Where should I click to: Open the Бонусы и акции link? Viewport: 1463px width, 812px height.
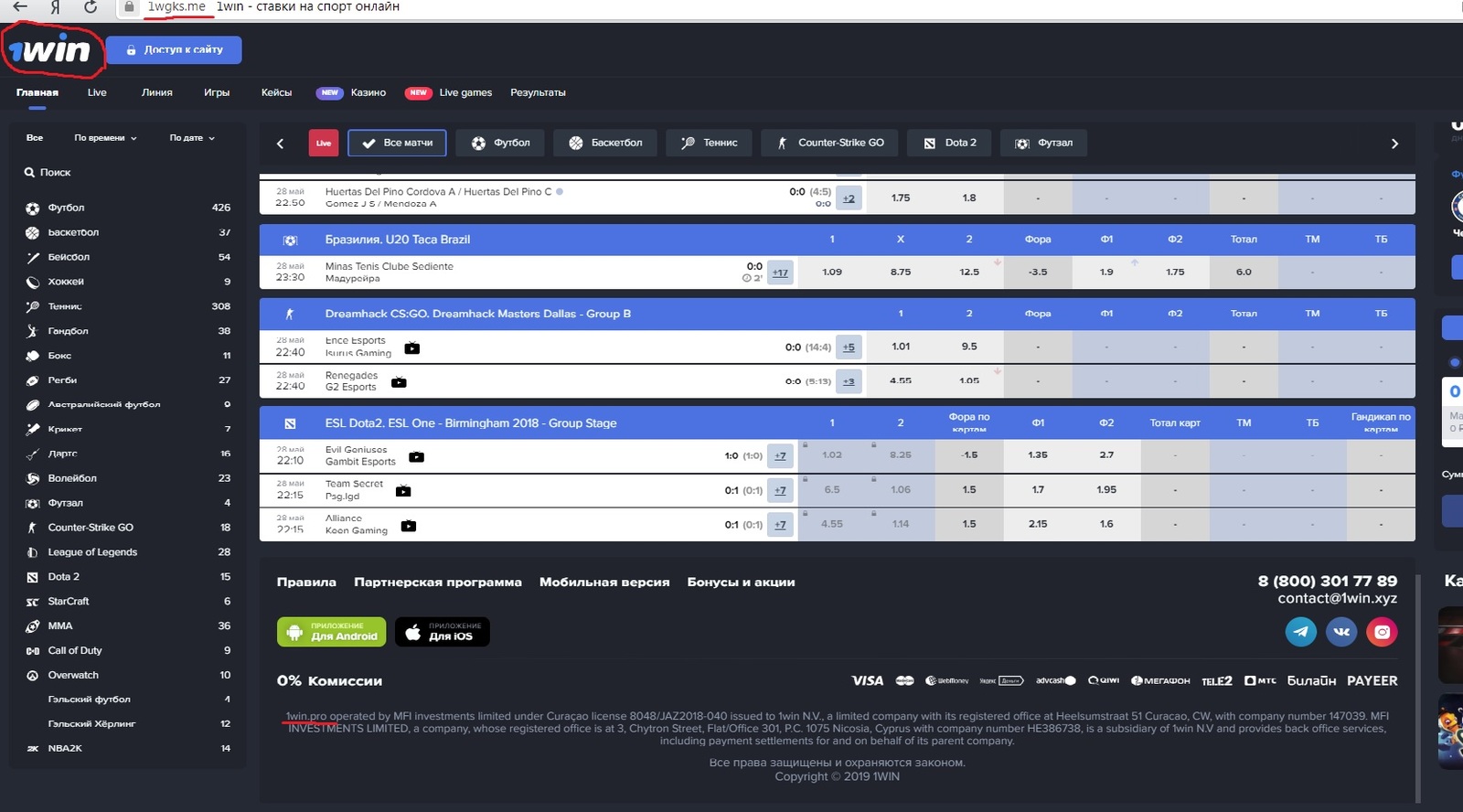click(741, 582)
